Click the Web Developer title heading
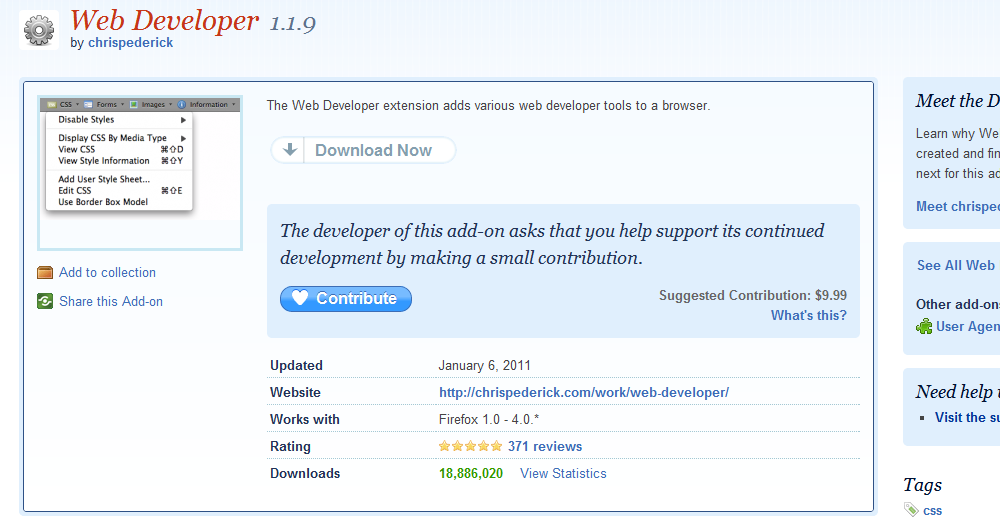Viewport: 1000px width, 518px height. (164, 20)
